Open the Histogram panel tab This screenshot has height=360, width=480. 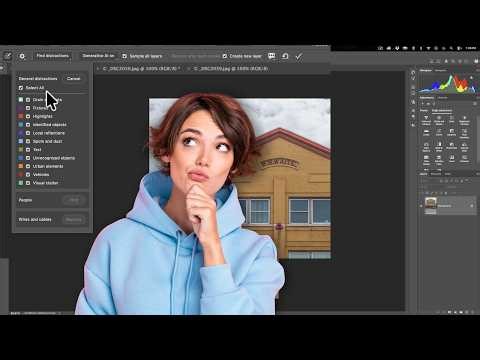[x=426, y=70]
